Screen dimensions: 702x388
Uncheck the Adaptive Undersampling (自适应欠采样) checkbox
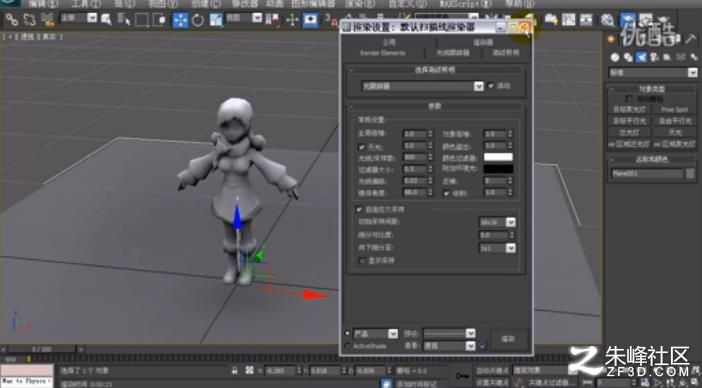(x=359, y=209)
